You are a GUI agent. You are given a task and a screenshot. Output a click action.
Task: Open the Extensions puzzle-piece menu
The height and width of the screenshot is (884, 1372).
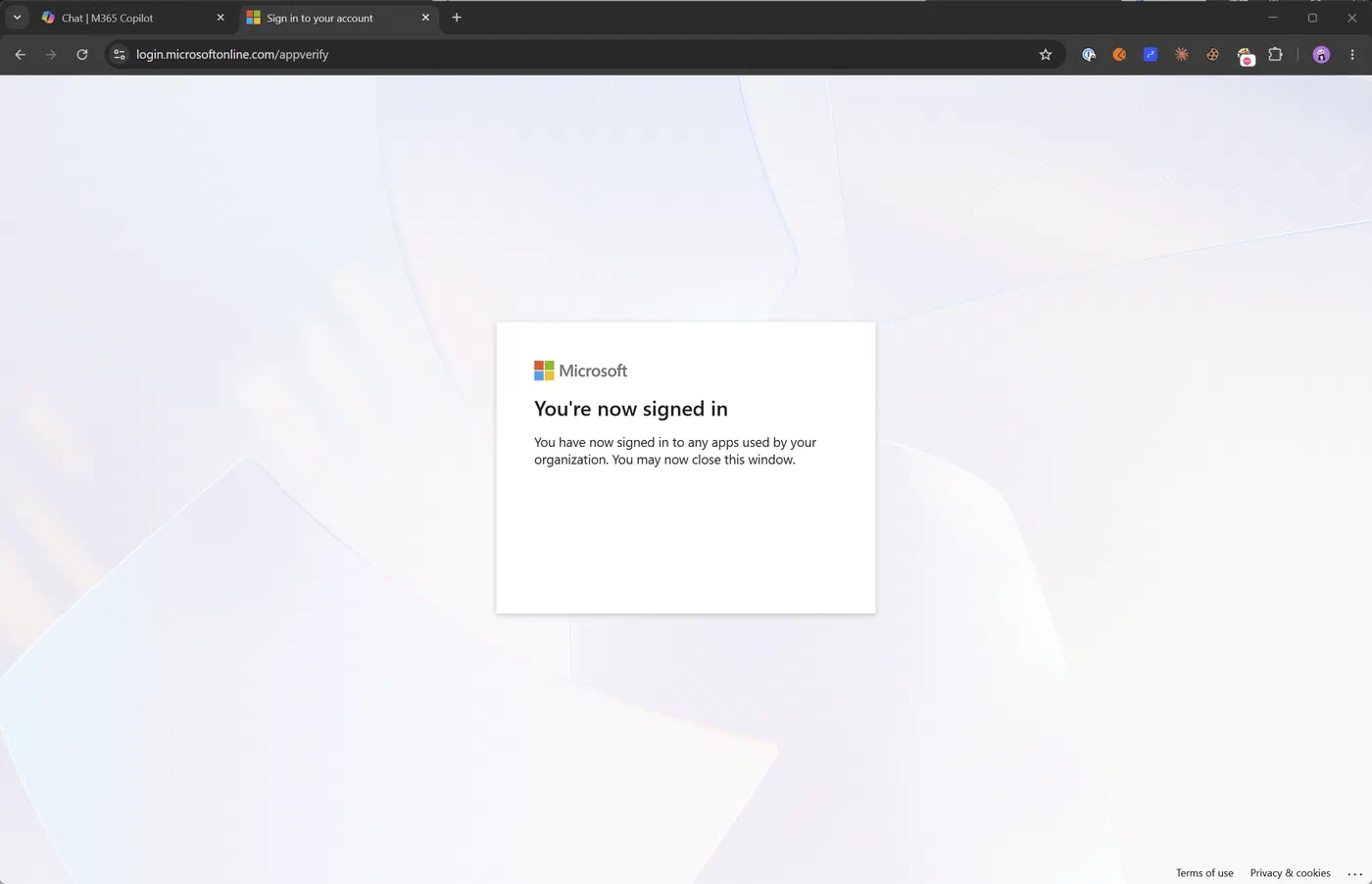(x=1275, y=55)
